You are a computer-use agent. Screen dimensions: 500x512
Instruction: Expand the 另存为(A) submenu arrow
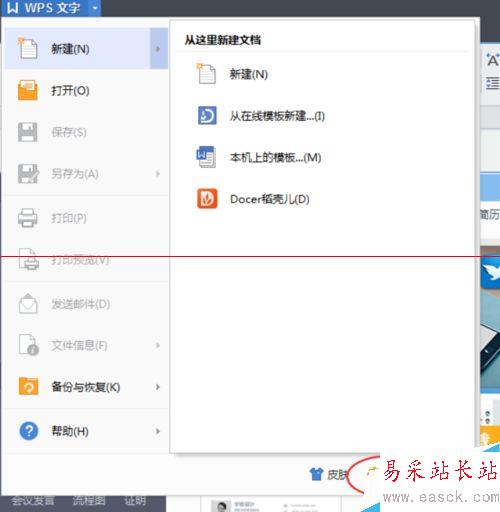[158, 174]
